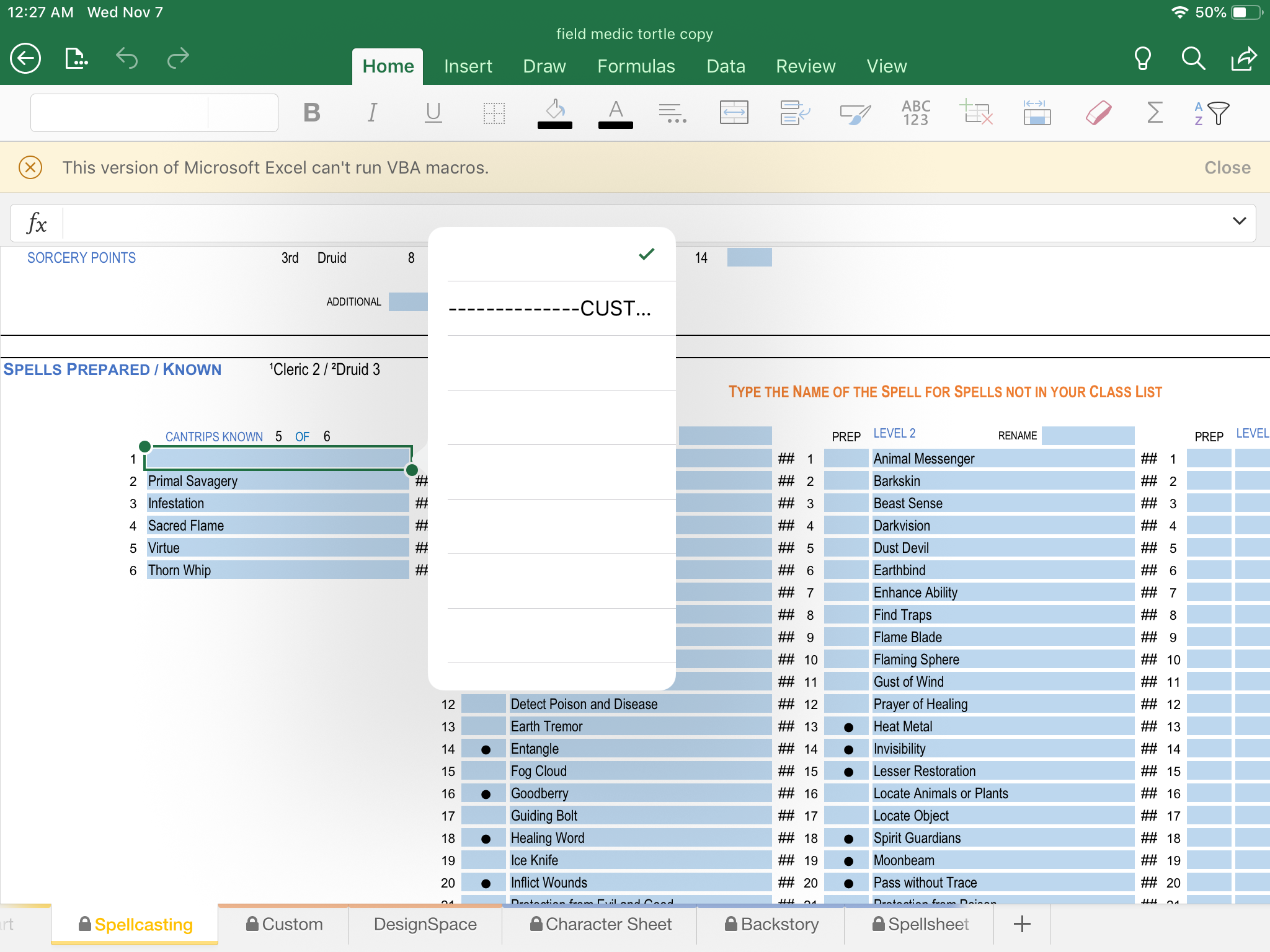Close the VBA macros warning banner
This screenshot has width=1270, height=952.
[x=1227, y=167]
